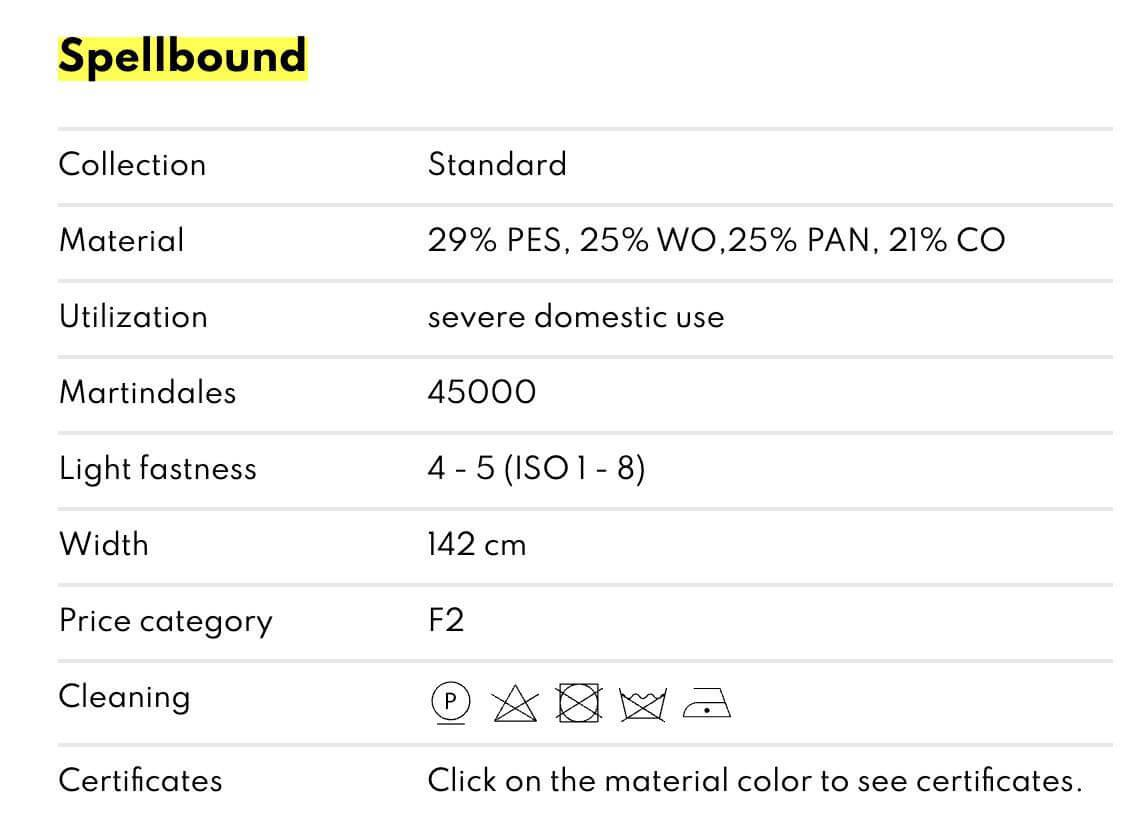Select the Utilization row label
Screen dimensions: 1146x840
133,316
